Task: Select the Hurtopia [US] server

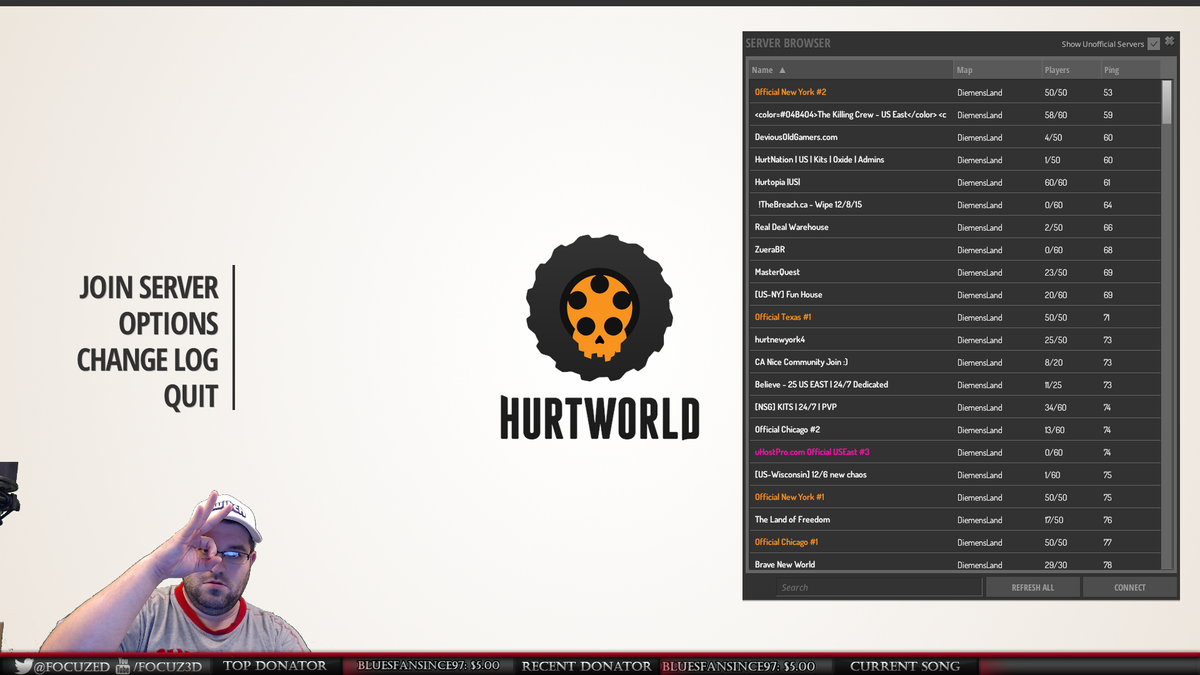Action: 955,182
